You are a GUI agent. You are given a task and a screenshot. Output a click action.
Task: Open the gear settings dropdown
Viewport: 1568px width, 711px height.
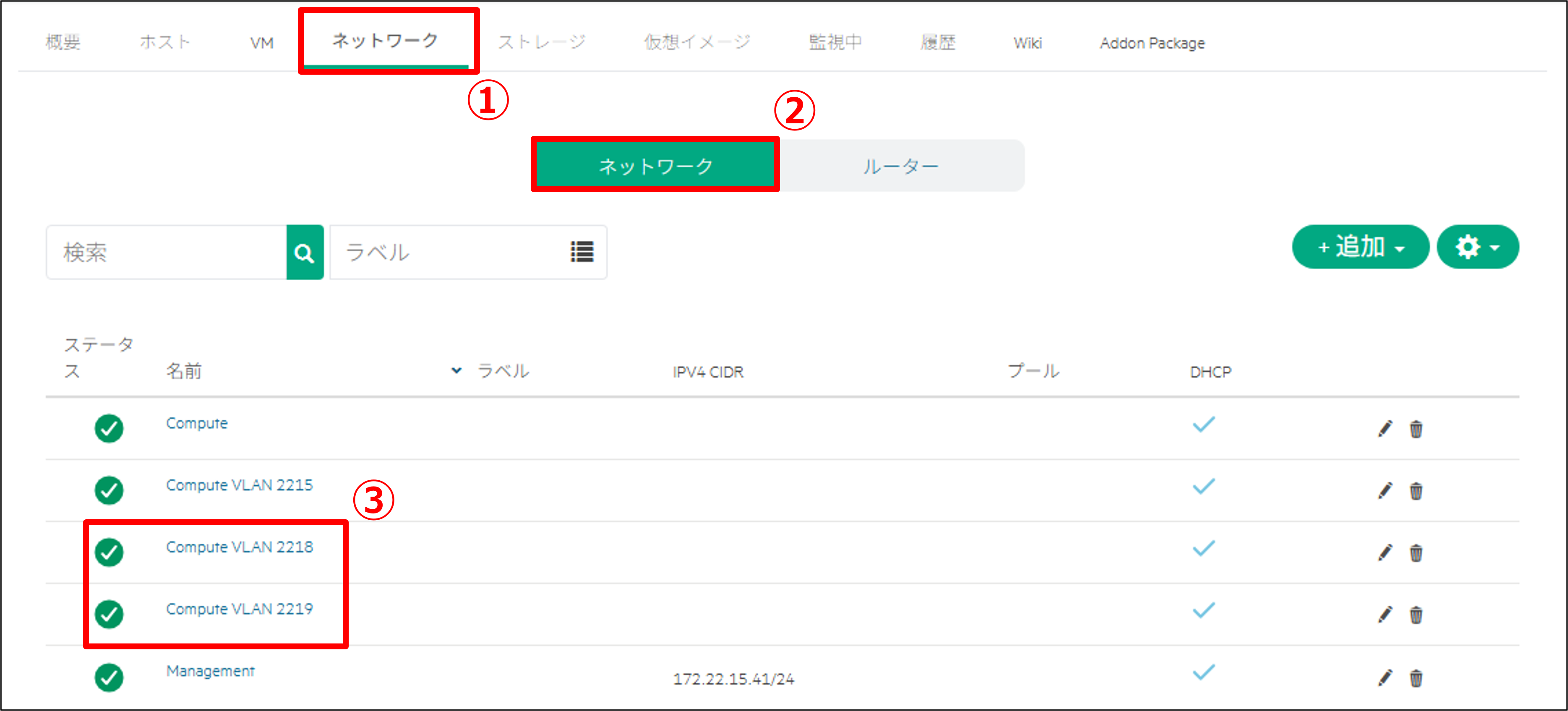pyautogui.click(x=1477, y=247)
